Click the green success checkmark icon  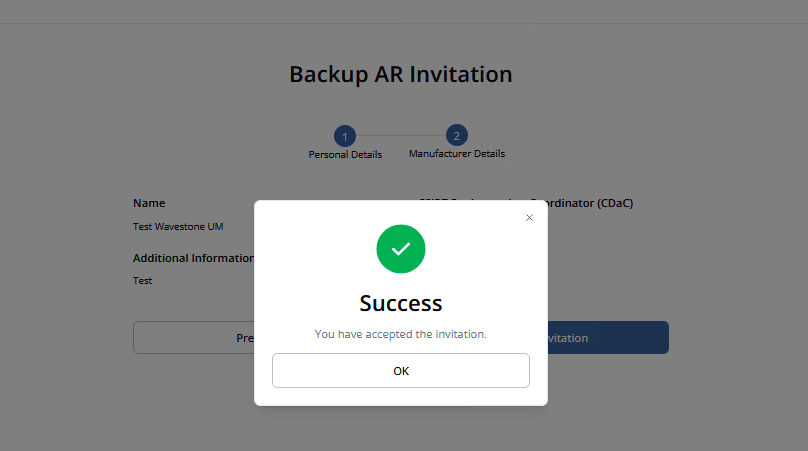[400, 249]
